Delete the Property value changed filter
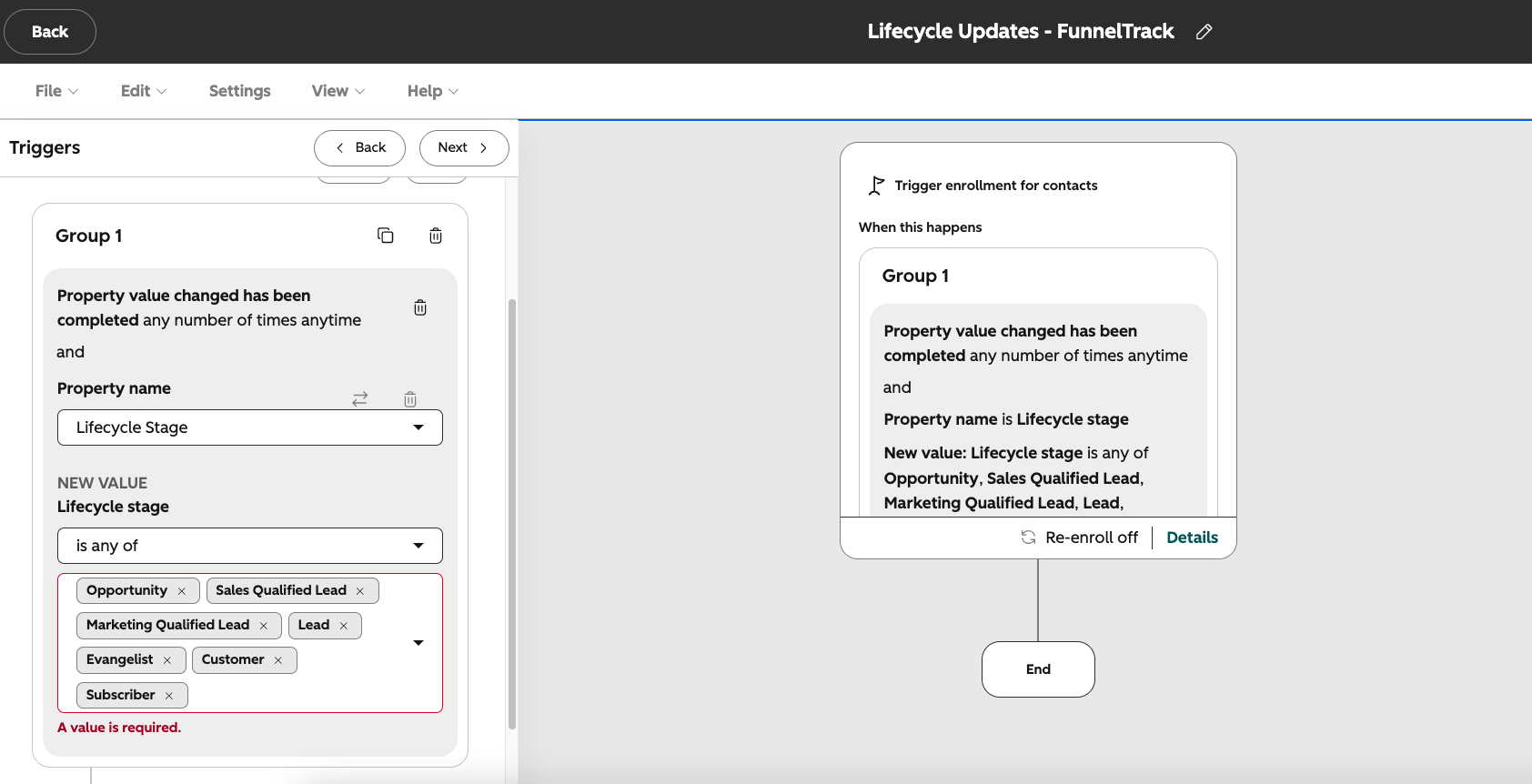The height and width of the screenshot is (784, 1532). click(420, 307)
